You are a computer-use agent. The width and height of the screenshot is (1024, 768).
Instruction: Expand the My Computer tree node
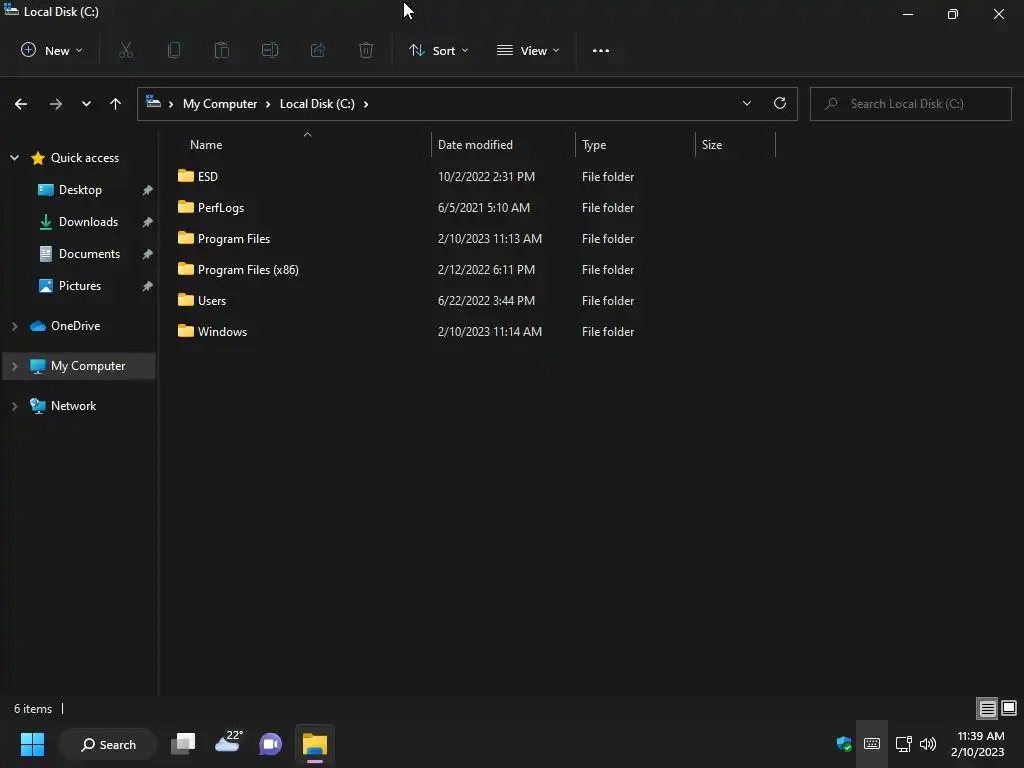pyautogui.click(x=14, y=366)
